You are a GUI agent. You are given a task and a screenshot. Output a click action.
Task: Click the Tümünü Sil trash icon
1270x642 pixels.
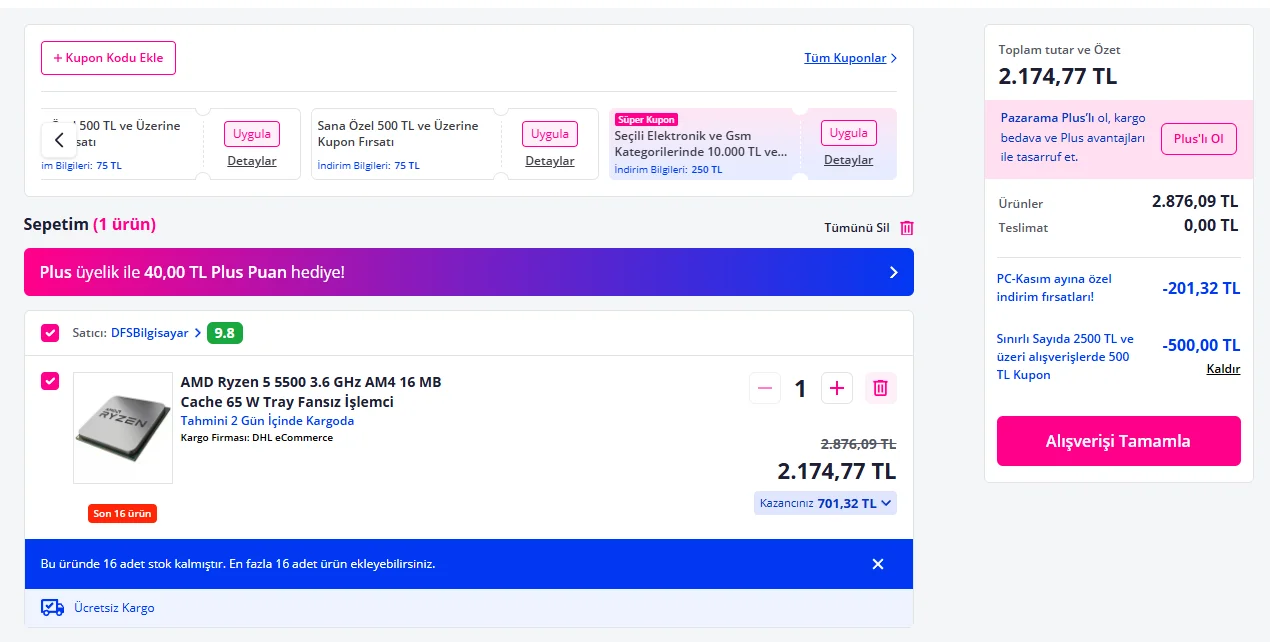coord(907,228)
